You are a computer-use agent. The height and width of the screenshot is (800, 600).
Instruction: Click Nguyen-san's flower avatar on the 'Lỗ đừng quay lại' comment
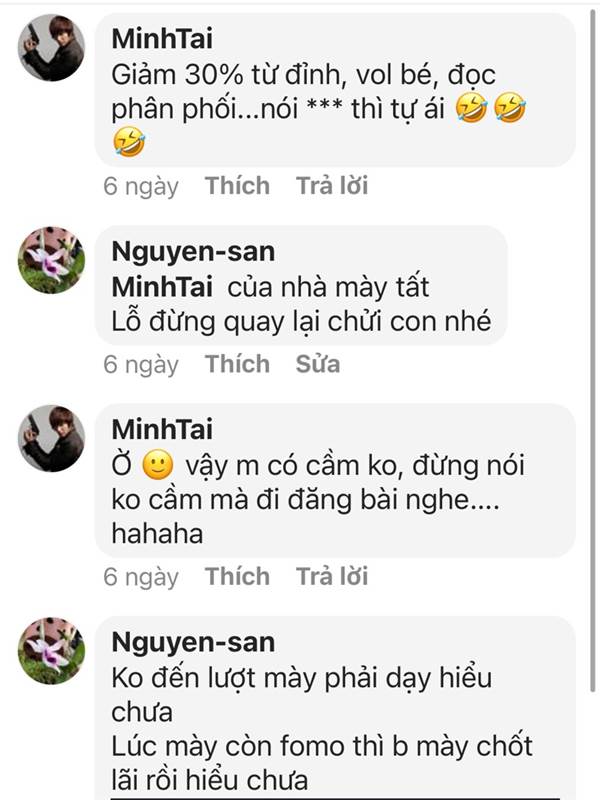point(51,260)
